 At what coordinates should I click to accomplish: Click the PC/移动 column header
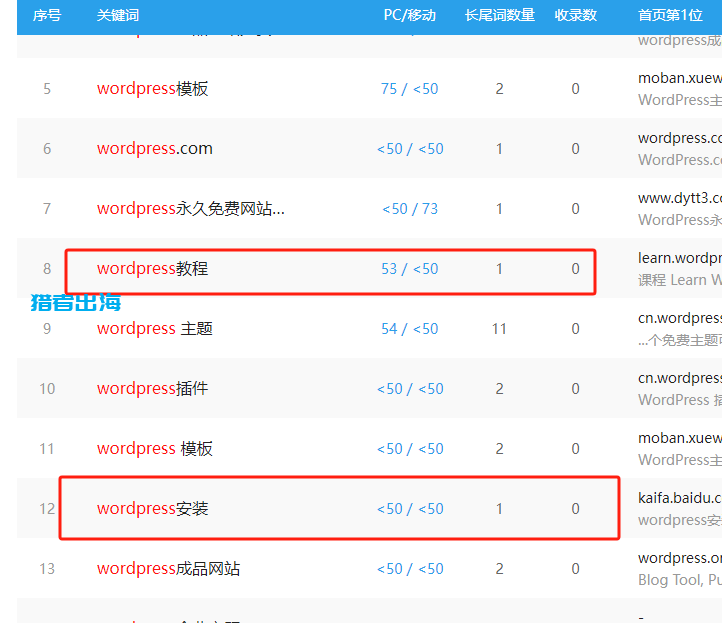(410, 15)
